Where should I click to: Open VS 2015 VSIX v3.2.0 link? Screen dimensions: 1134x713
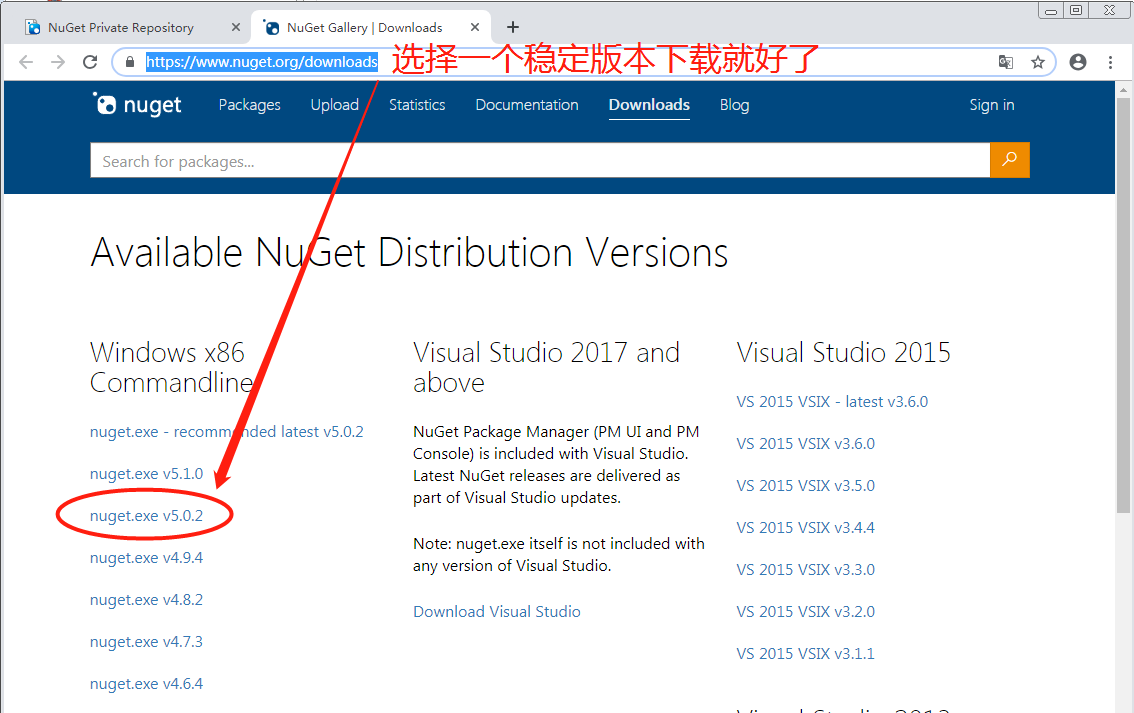point(806,611)
